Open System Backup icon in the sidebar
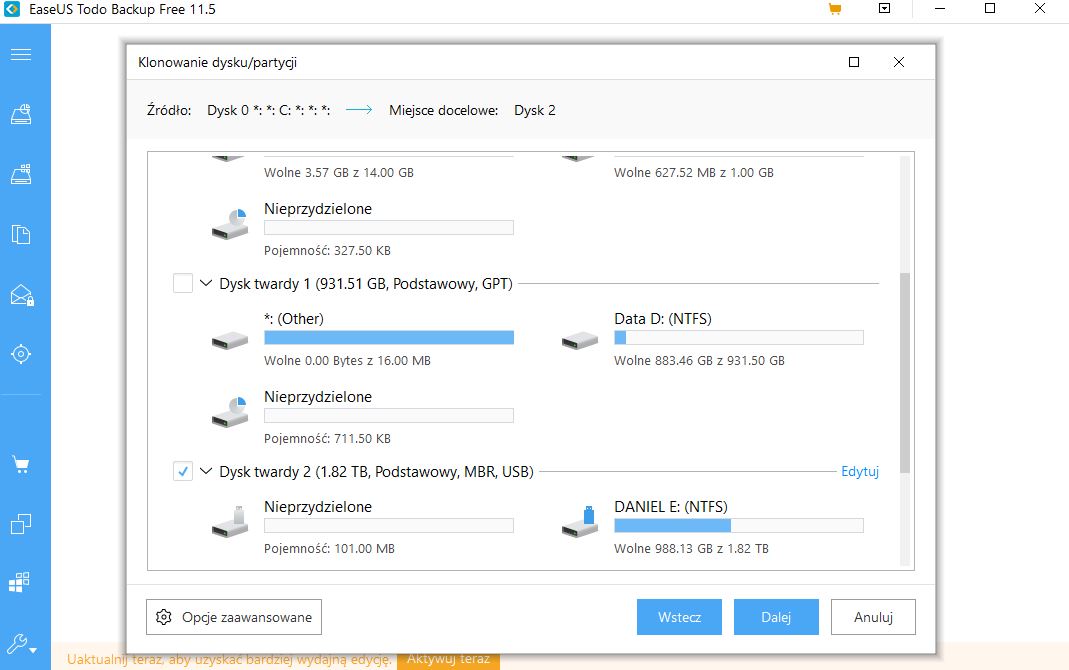1069x670 pixels. 21,174
